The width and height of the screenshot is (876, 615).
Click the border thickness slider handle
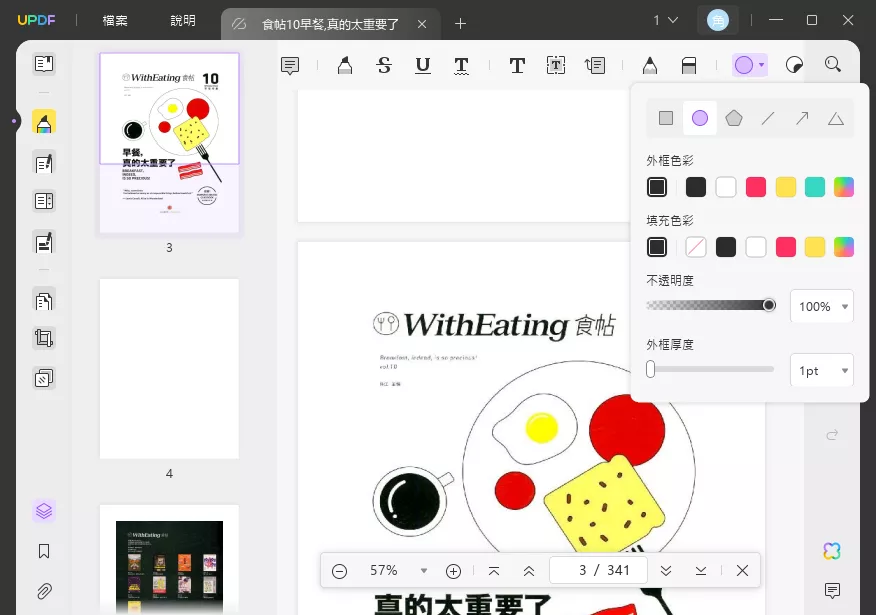pyautogui.click(x=650, y=369)
